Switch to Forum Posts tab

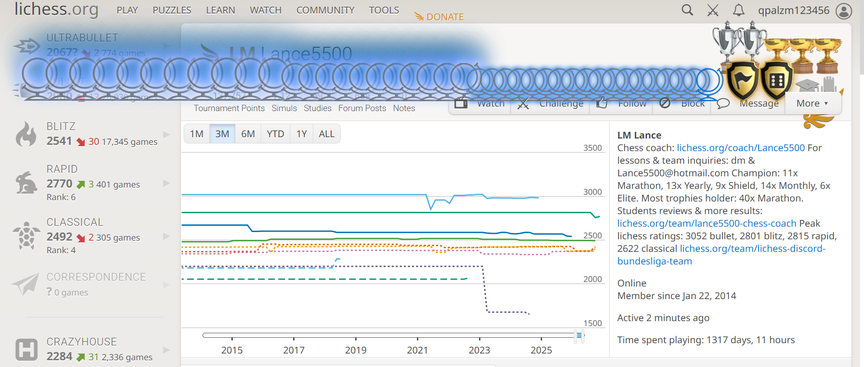tap(362, 108)
